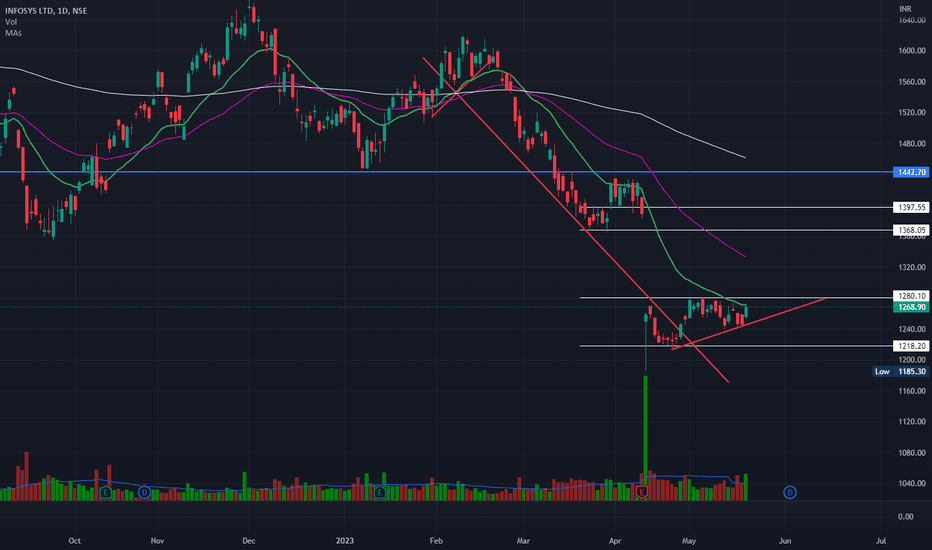Click the Dec time axis label
This screenshot has height=550, width=932.
(248, 541)
